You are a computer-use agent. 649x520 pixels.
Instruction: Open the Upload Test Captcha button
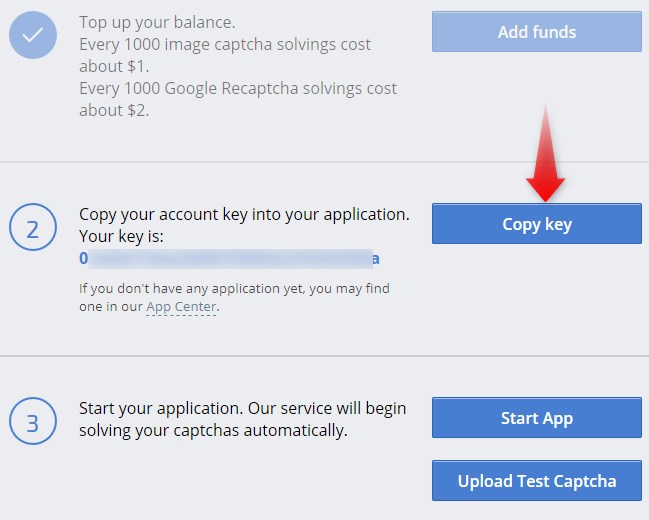point(537,481)
